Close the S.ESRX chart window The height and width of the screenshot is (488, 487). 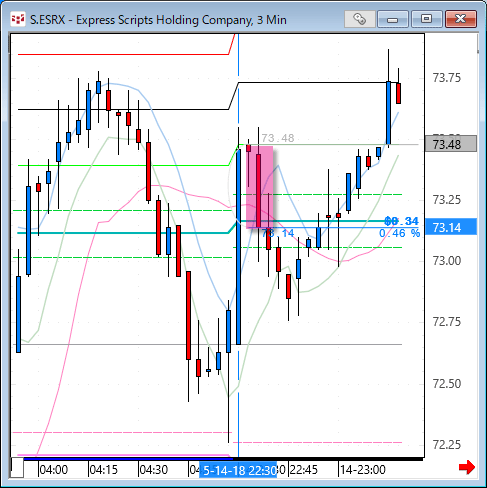[461, 19]
